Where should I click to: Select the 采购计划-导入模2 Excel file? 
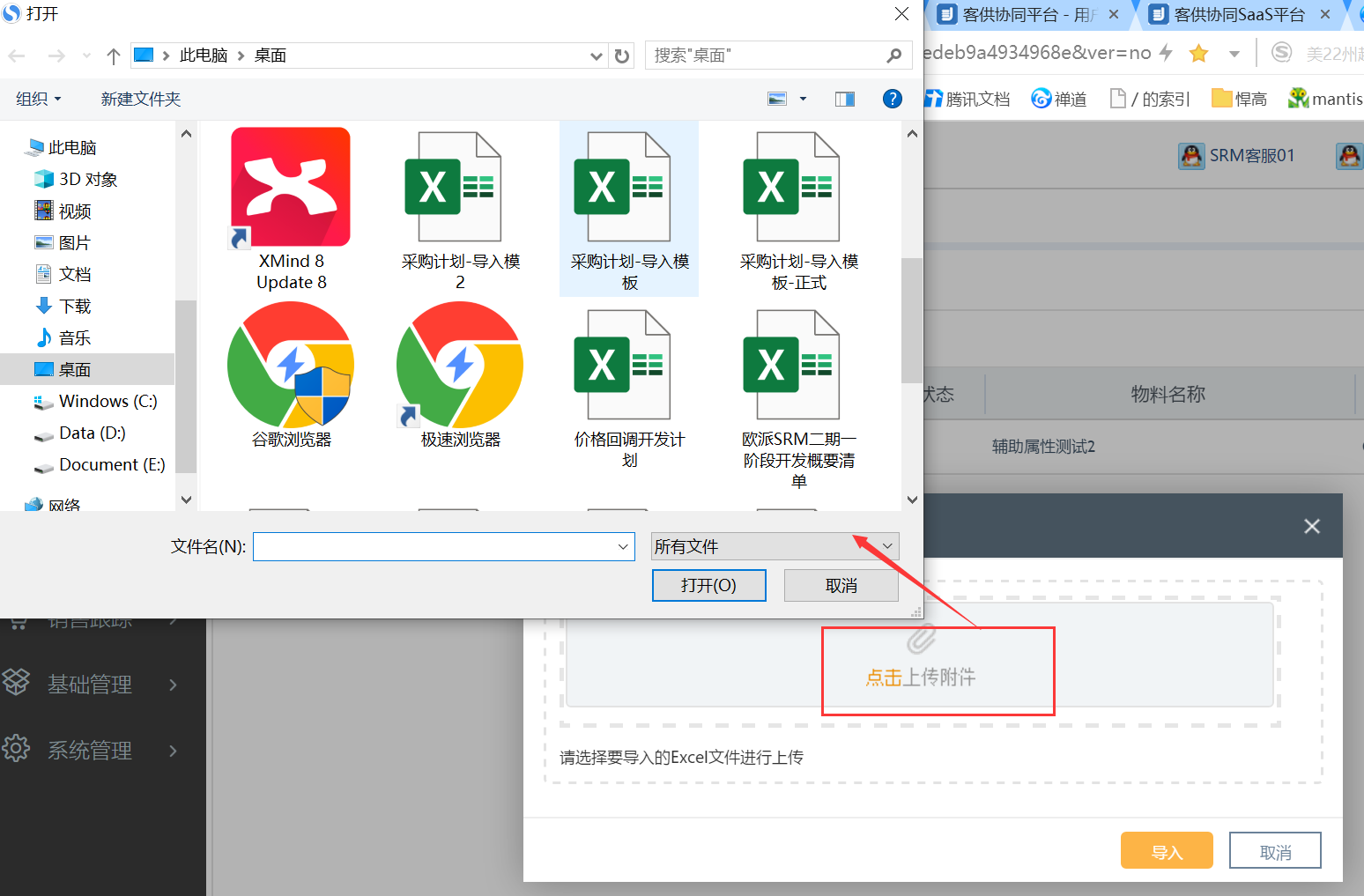click(x=460, y=210)
